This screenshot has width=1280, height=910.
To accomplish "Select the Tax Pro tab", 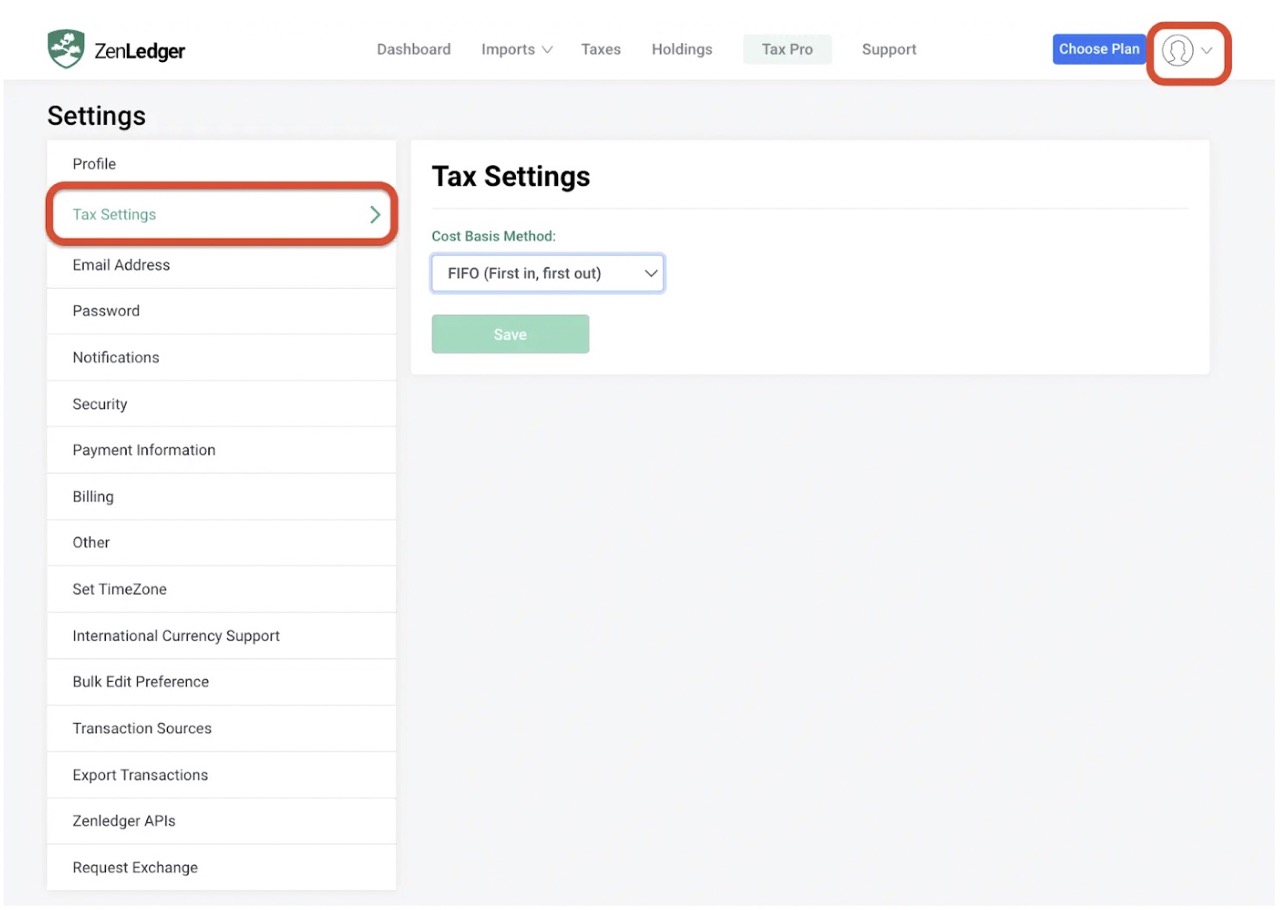I will pyautogui.click(x=787, y=49).
